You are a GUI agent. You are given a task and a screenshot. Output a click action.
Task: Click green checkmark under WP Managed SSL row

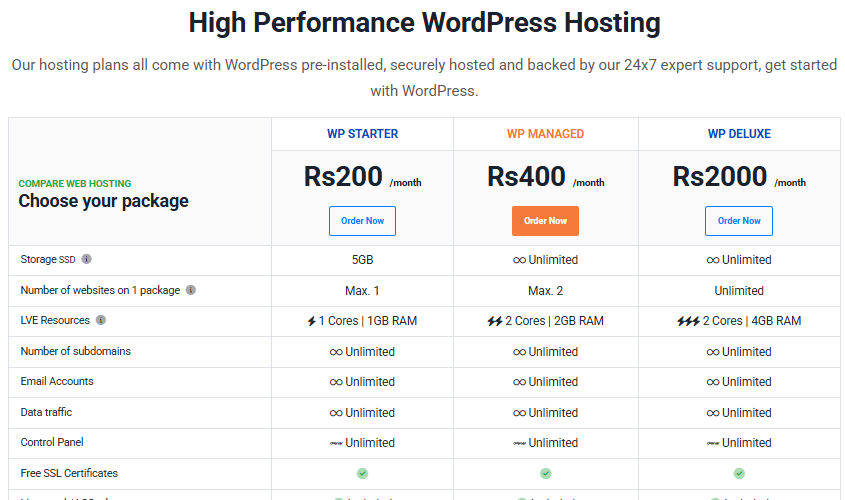(546, 474)
